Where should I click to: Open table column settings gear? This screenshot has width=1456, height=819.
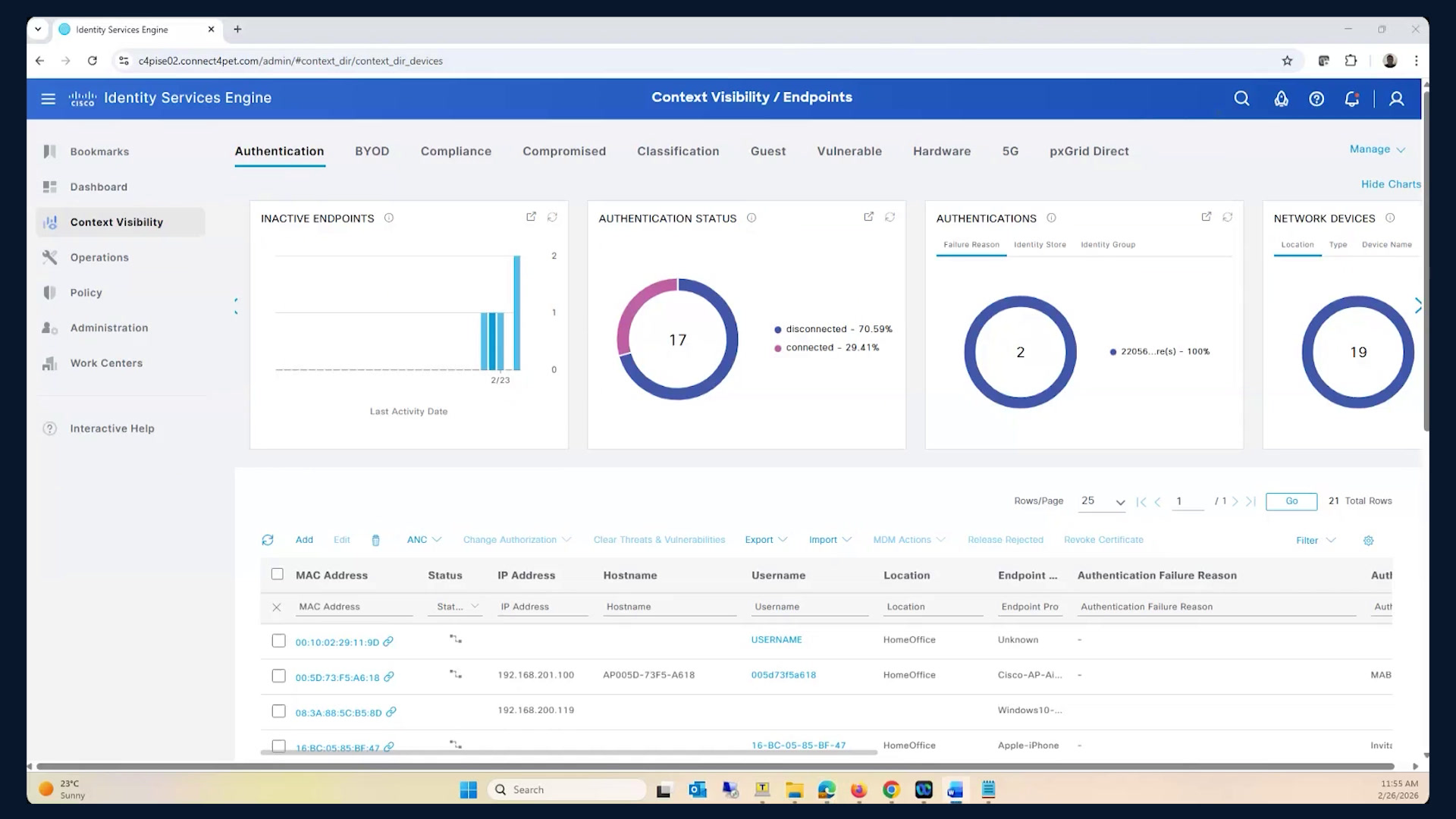[x=1368, y=541]
